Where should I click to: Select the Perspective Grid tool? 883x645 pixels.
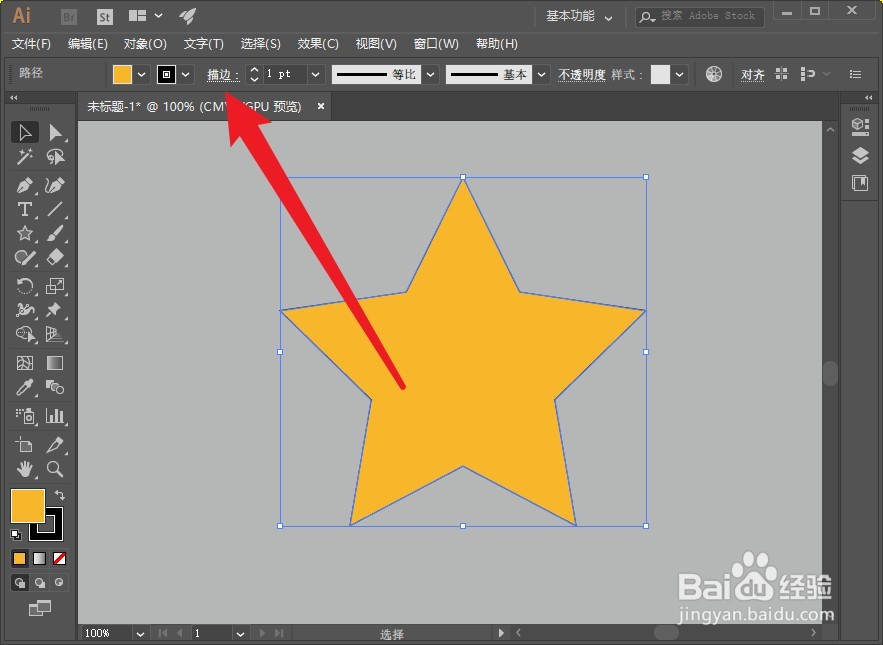pos(55,334)
